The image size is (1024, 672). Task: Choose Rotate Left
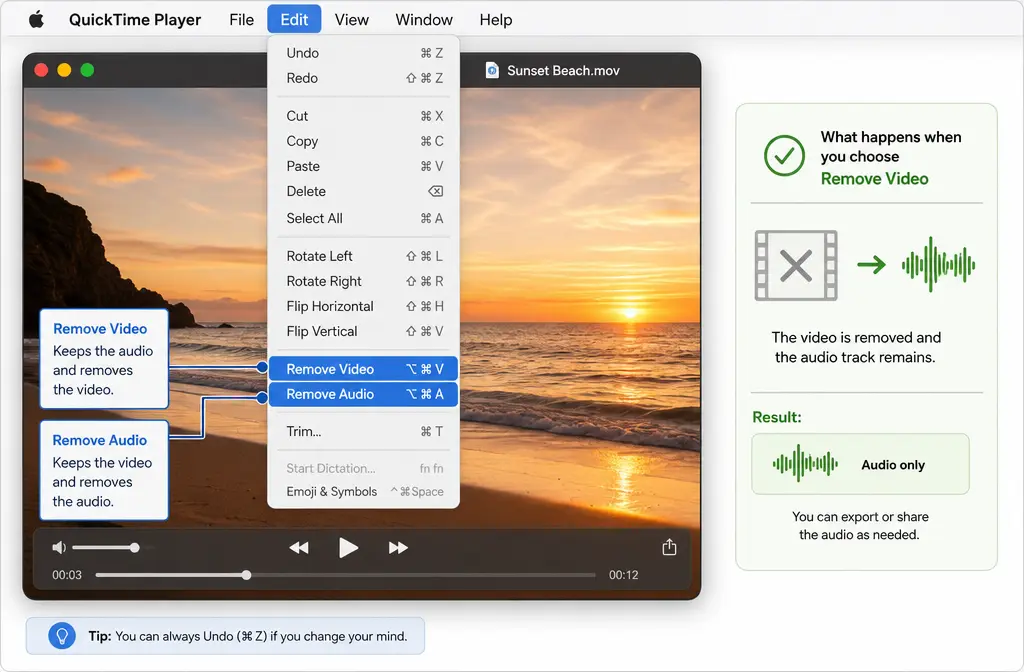pos(364,256)
